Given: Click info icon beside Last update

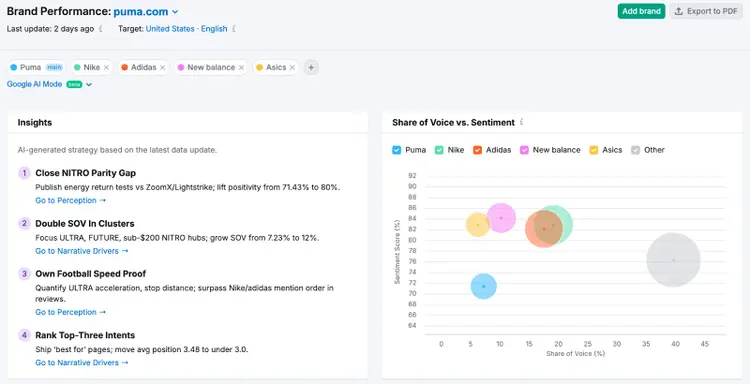Looking at the screenshot, I should pyautogui.click(x=100, y=29).
